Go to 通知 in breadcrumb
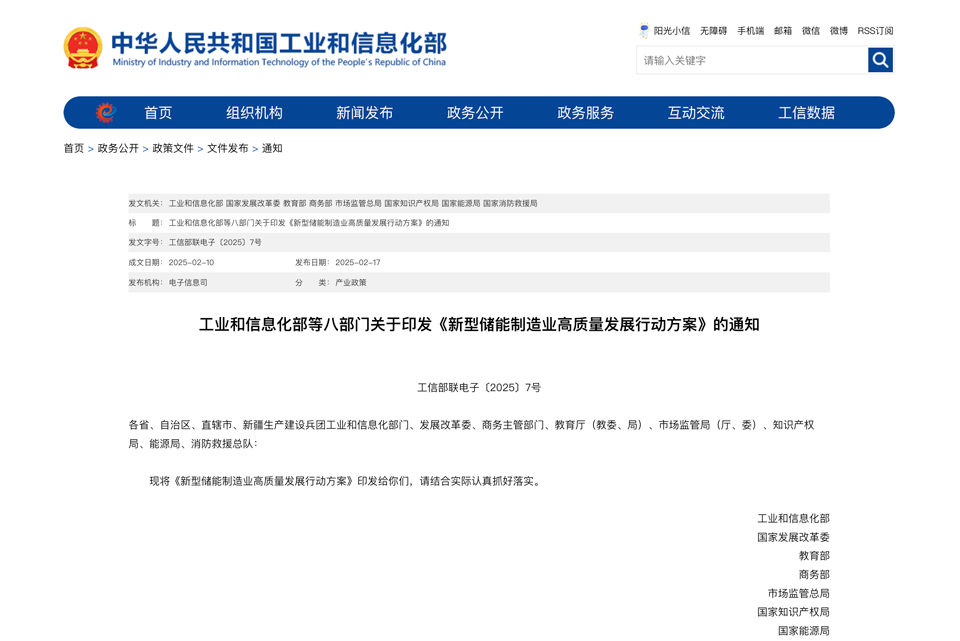The width and height of the screenshot is (960, 641). tap(272, 148)
